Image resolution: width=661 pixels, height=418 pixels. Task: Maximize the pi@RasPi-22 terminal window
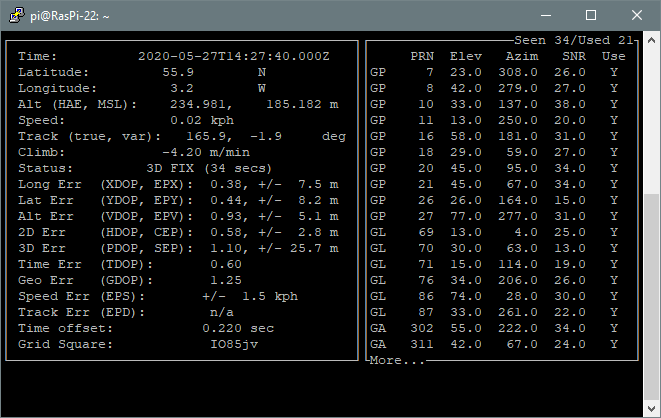tap(591, 16)
